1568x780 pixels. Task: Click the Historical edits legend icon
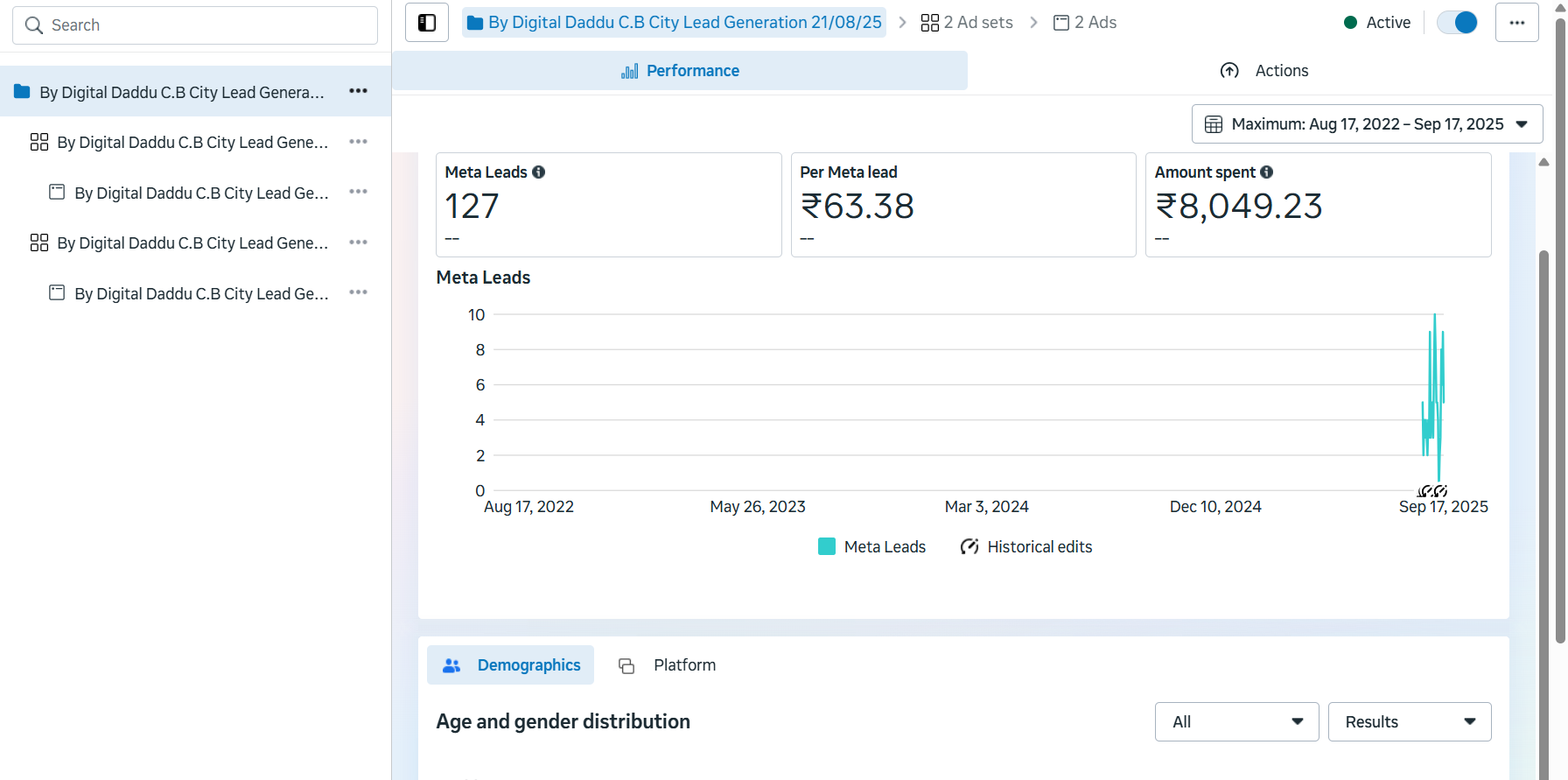tap(969, 547)
